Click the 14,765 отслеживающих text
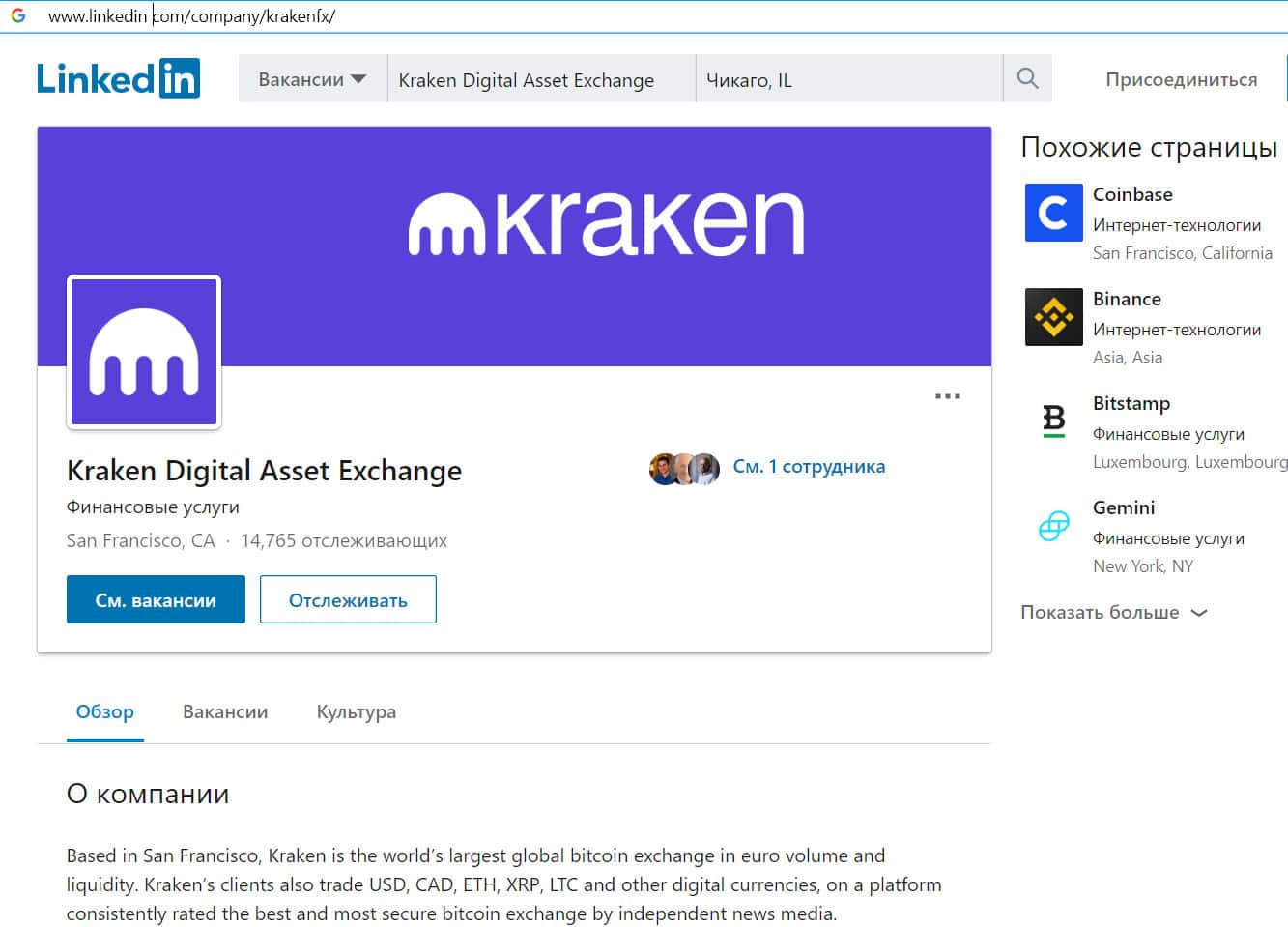The width and height of the screenshot is (1288, 927). [344, 540]
